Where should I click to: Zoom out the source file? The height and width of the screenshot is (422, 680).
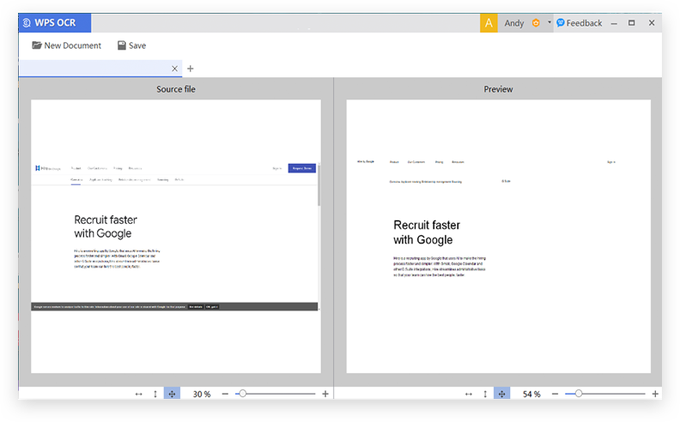coord(225,394)
